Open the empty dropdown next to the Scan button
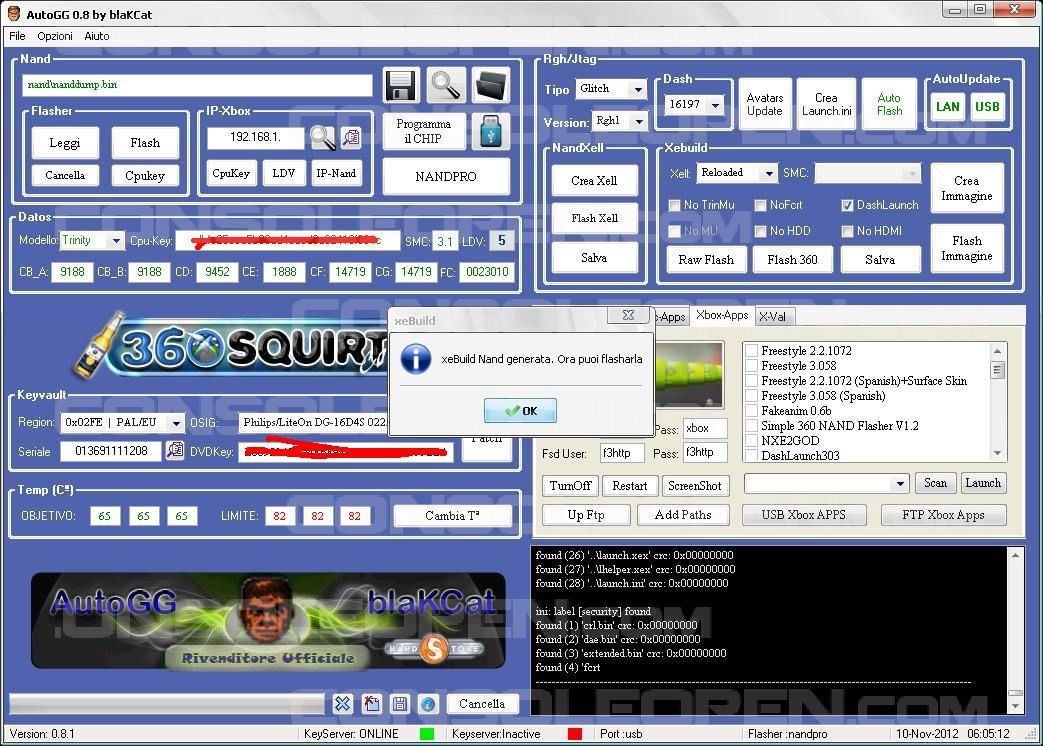 827,483
